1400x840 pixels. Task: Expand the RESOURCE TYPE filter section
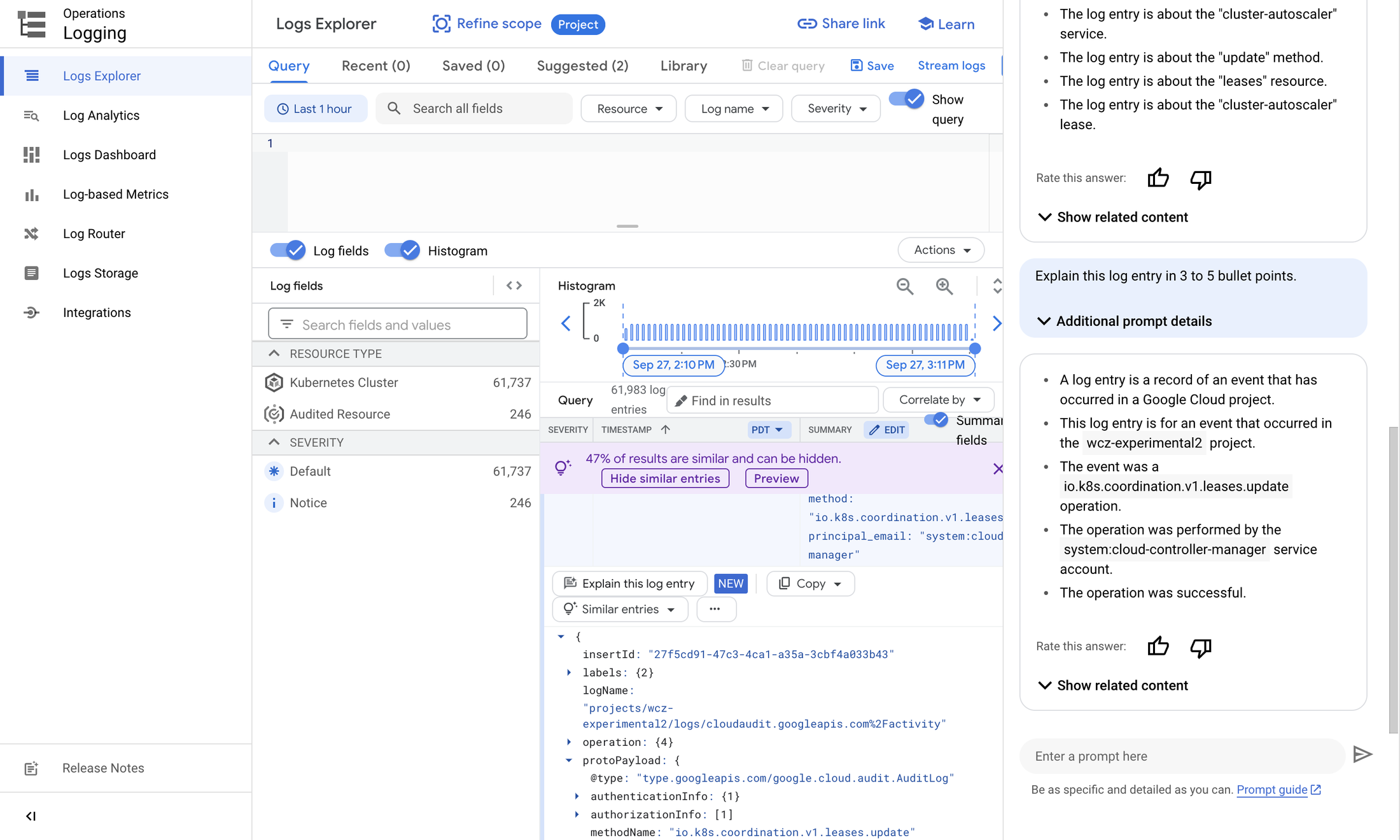point(275,353)
